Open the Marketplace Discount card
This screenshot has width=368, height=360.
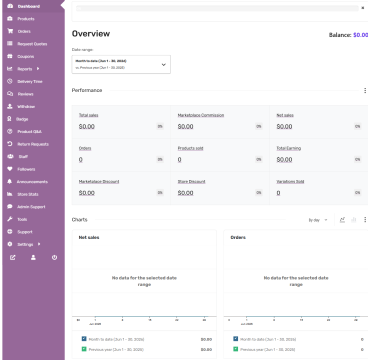(121, 188)
